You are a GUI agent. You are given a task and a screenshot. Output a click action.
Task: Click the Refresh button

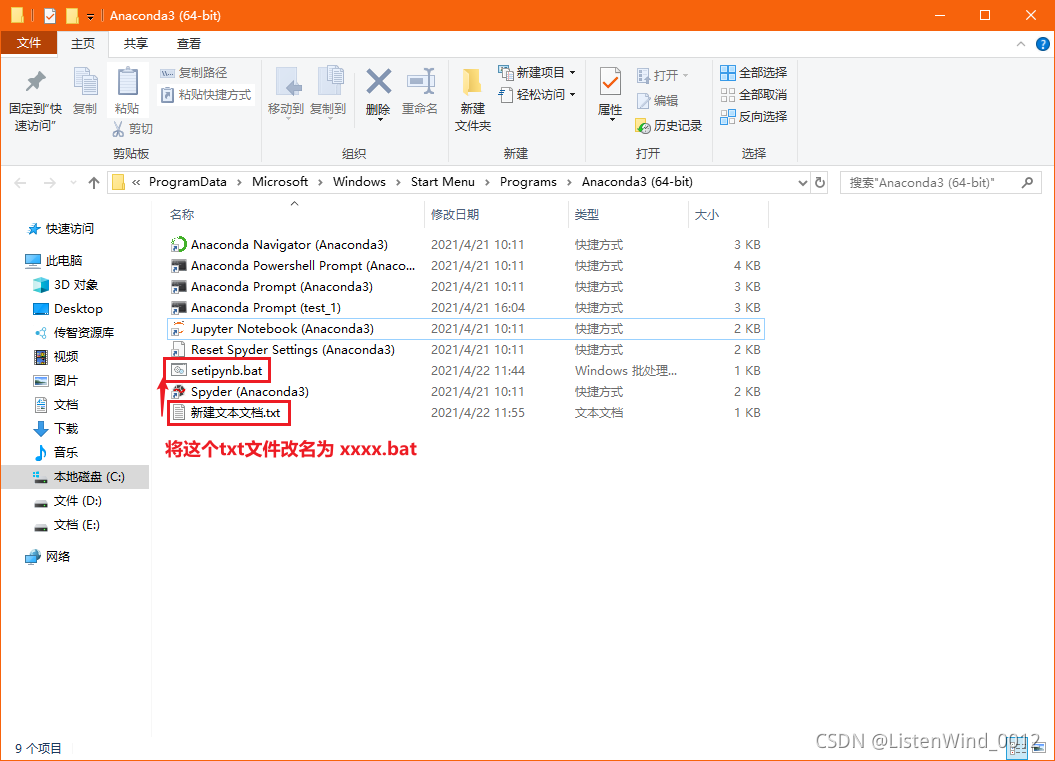(820, 182)
